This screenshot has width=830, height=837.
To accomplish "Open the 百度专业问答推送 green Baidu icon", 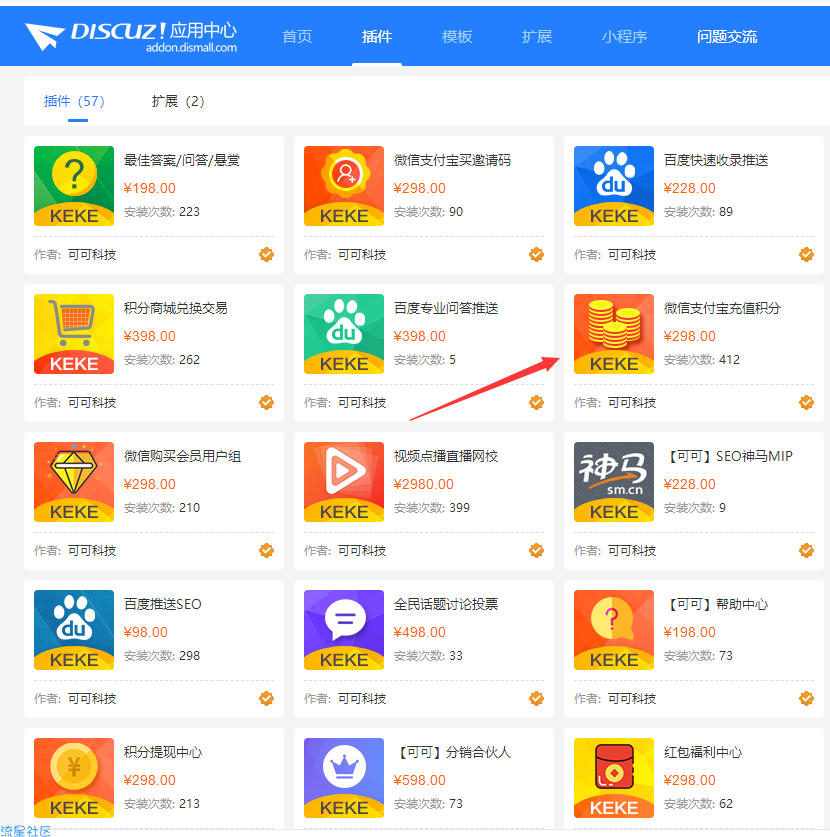I will 344,334.
